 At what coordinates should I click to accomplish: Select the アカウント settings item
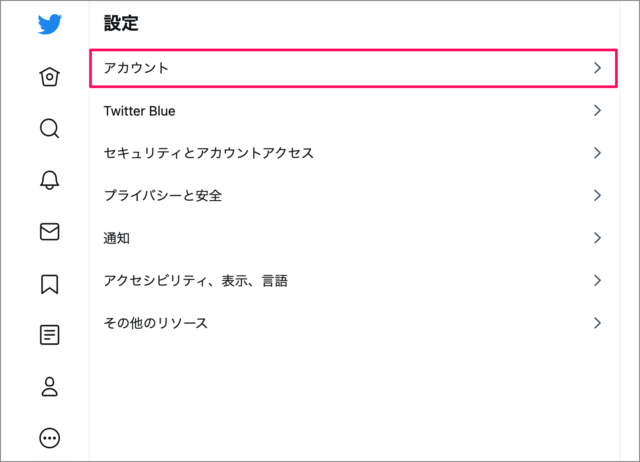tap(137, 68)
